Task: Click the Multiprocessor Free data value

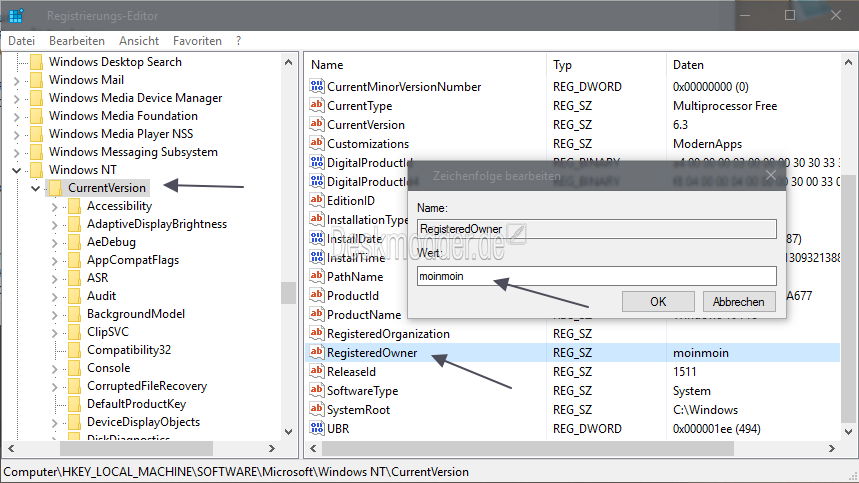Action: point(725,106)
